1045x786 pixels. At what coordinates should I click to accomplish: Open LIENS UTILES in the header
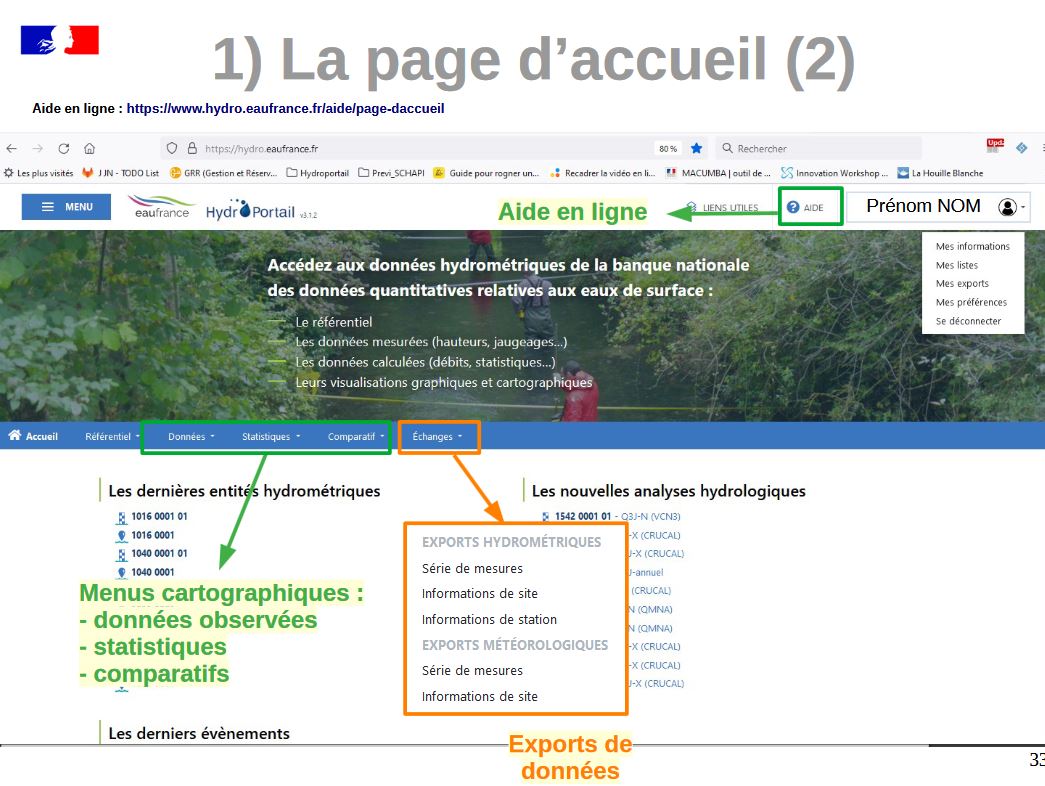[x=723, y=207]
